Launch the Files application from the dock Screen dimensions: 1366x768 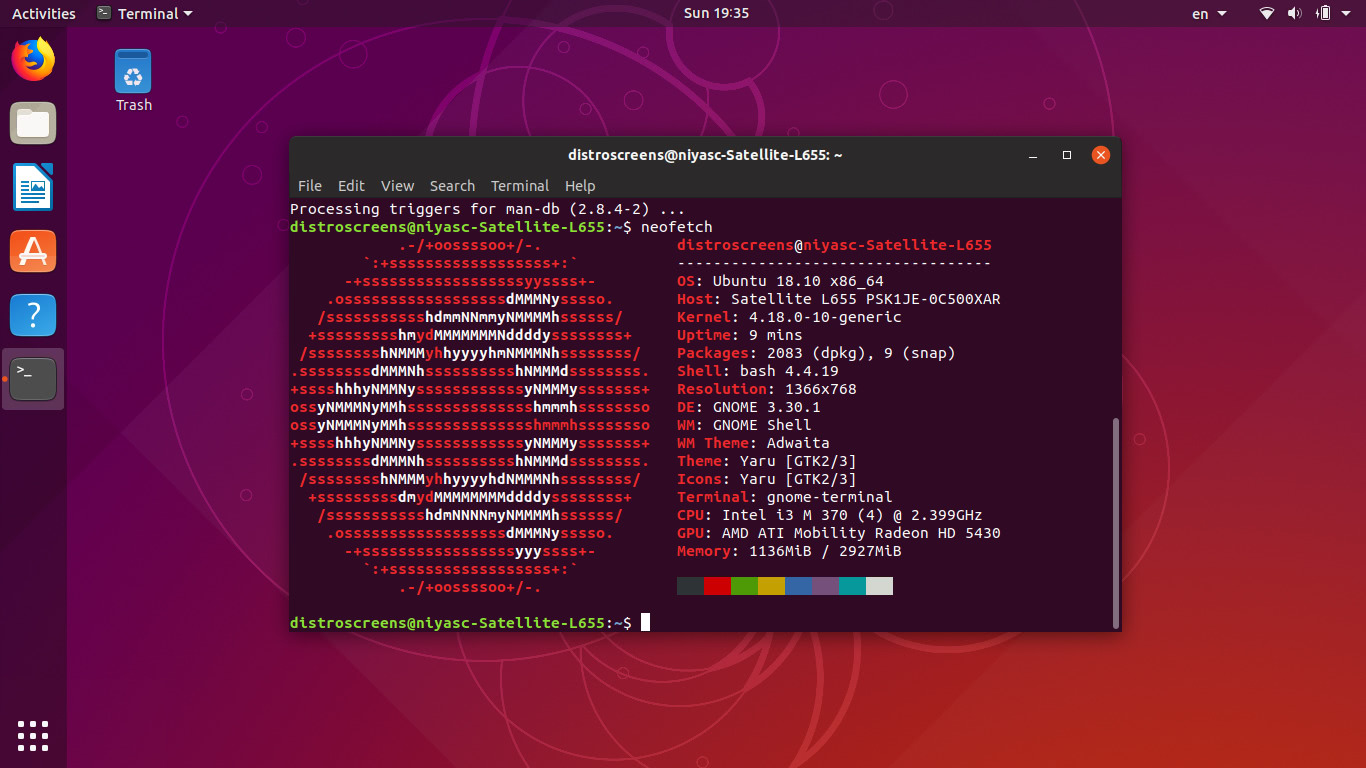tap(33, 123)
